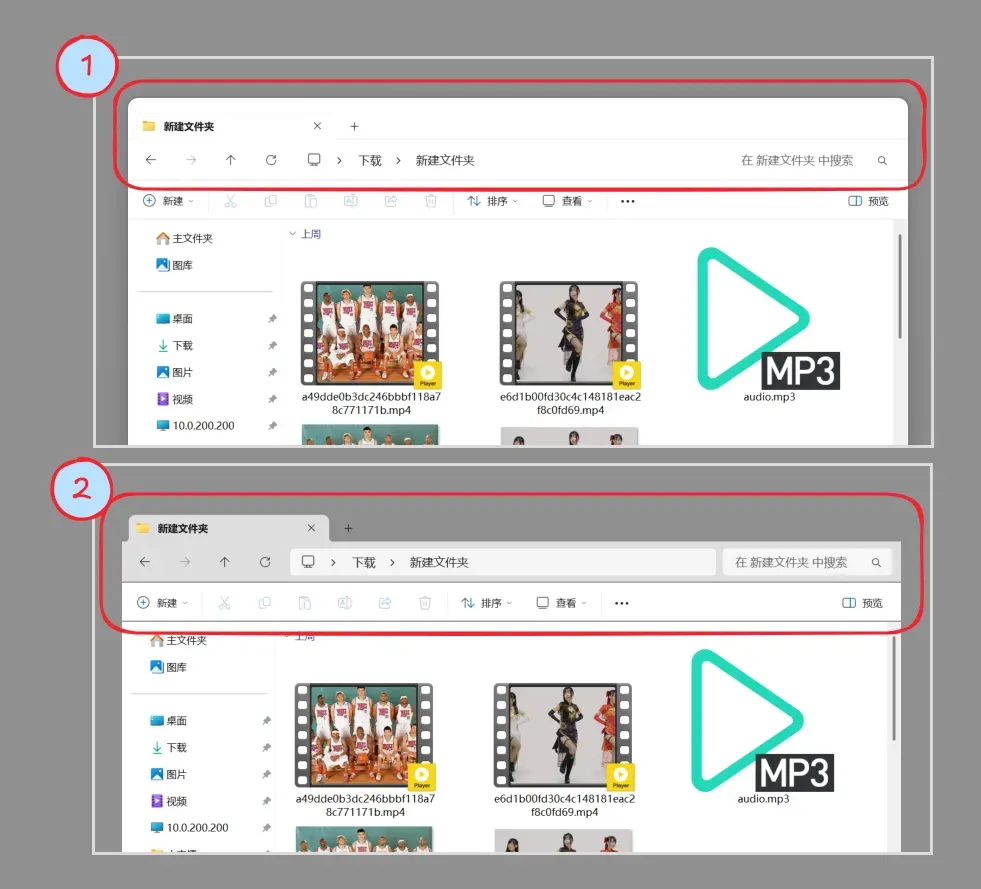
Task: Unpin 桌面 in top window sidebar
Action: [x=272, y=319]
